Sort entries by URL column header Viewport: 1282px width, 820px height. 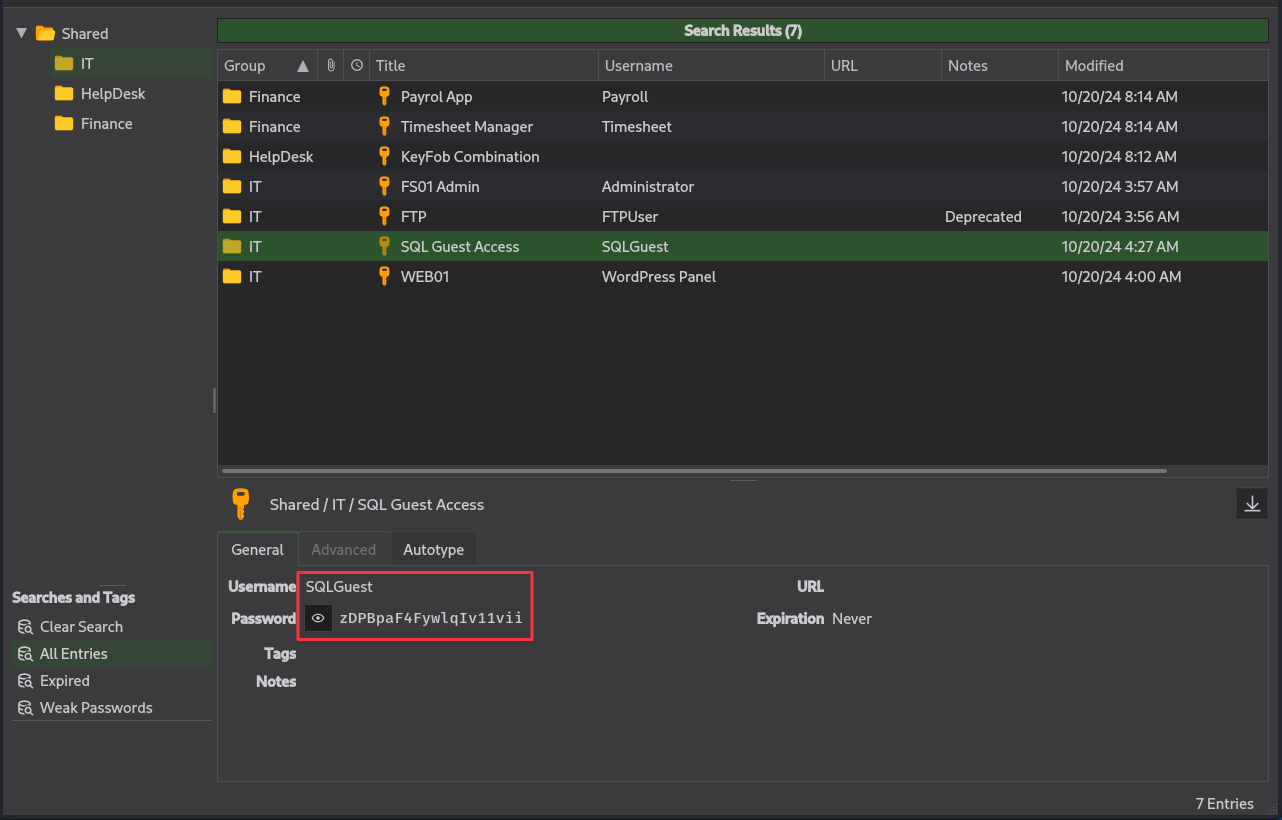(882, 66)
